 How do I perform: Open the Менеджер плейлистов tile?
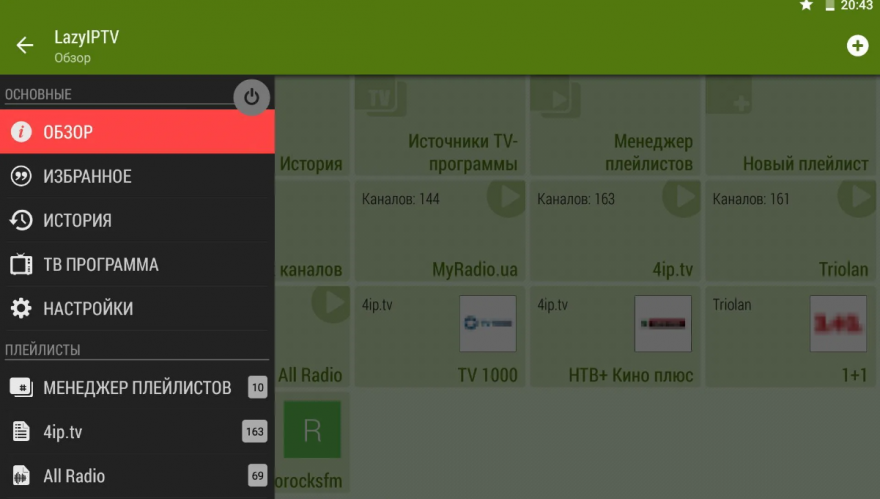[x=615, y=126]
